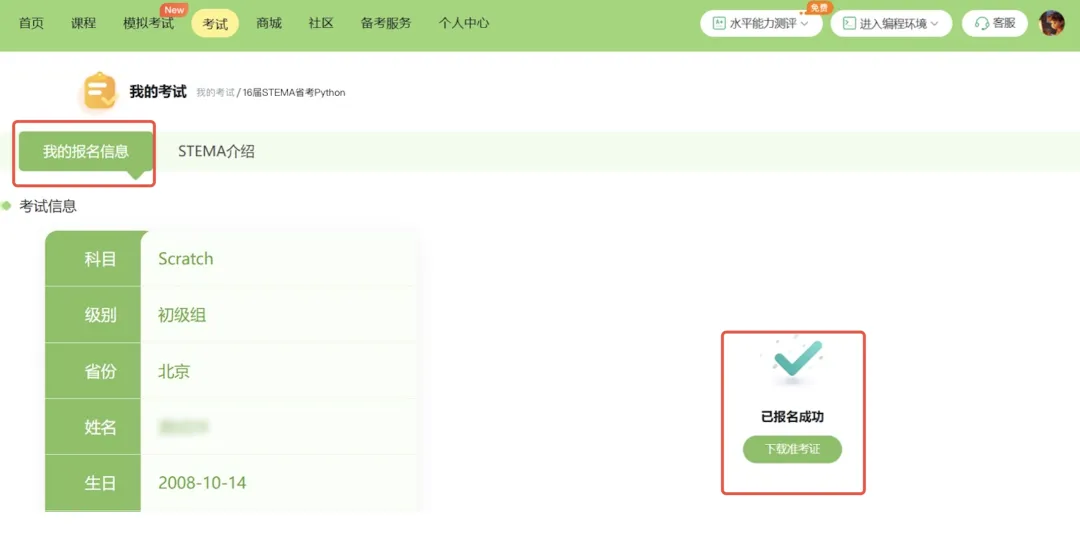Switch to the STEMA介绍 tab
The width and height of the screenshot is (1080, 545).
216,152
